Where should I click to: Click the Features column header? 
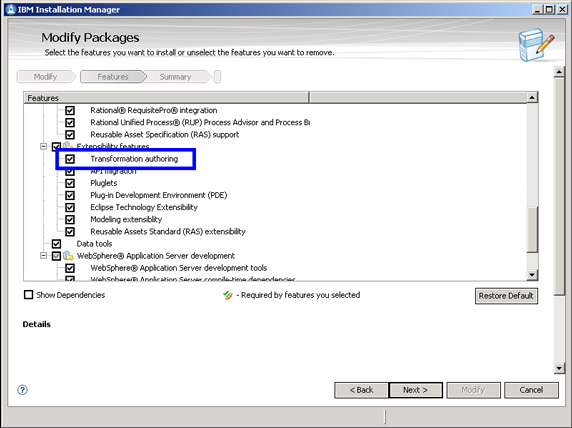click(x=166, y=98)
